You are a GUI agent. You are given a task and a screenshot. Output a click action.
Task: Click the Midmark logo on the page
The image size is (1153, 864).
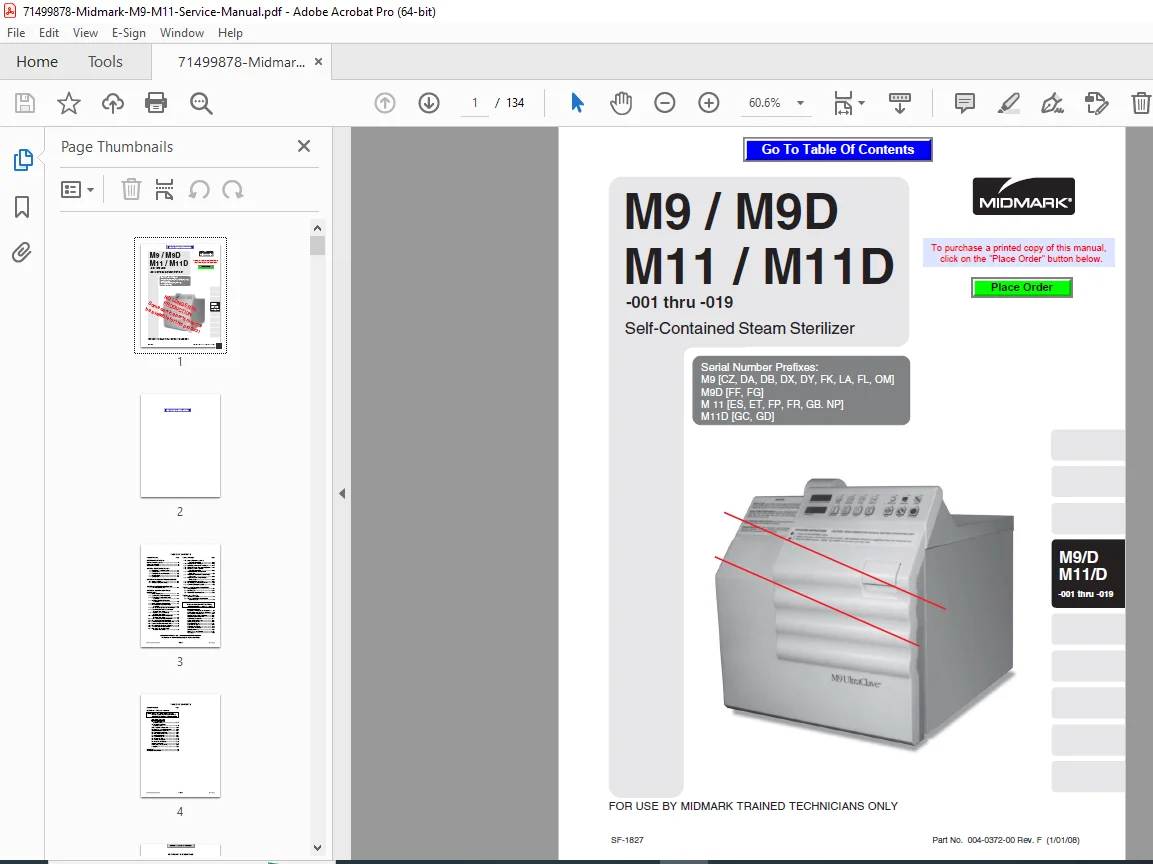[1024, 196]
